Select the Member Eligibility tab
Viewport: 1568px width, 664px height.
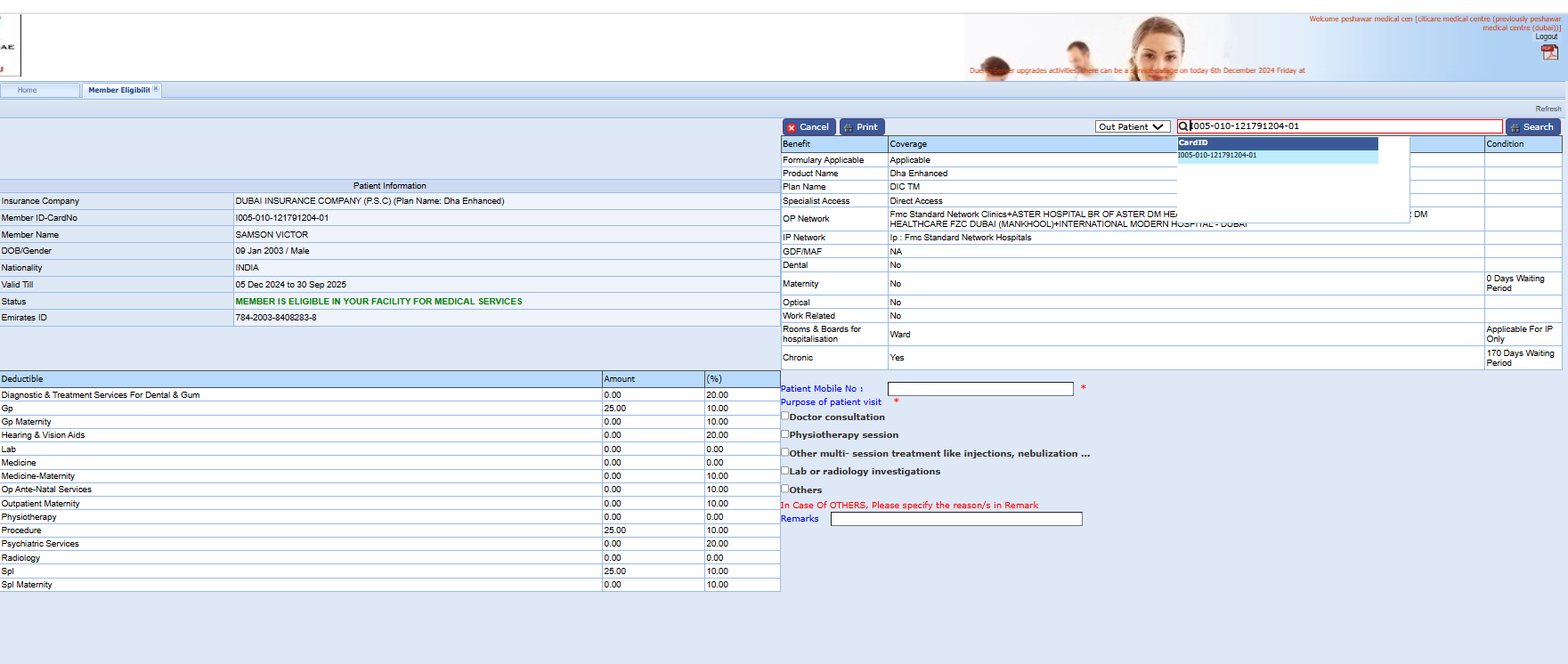point(118,90)
